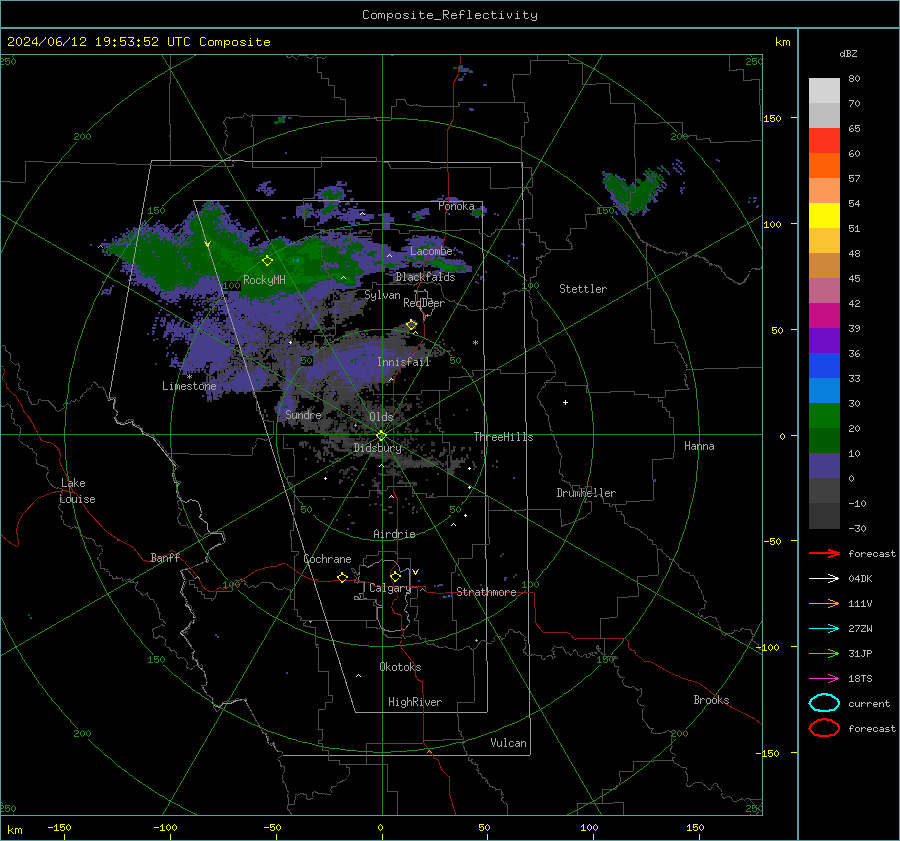The height and width of the screenshot is (841, 900).
Task: Click the Airdrie map label
Action: pos(394,534)
